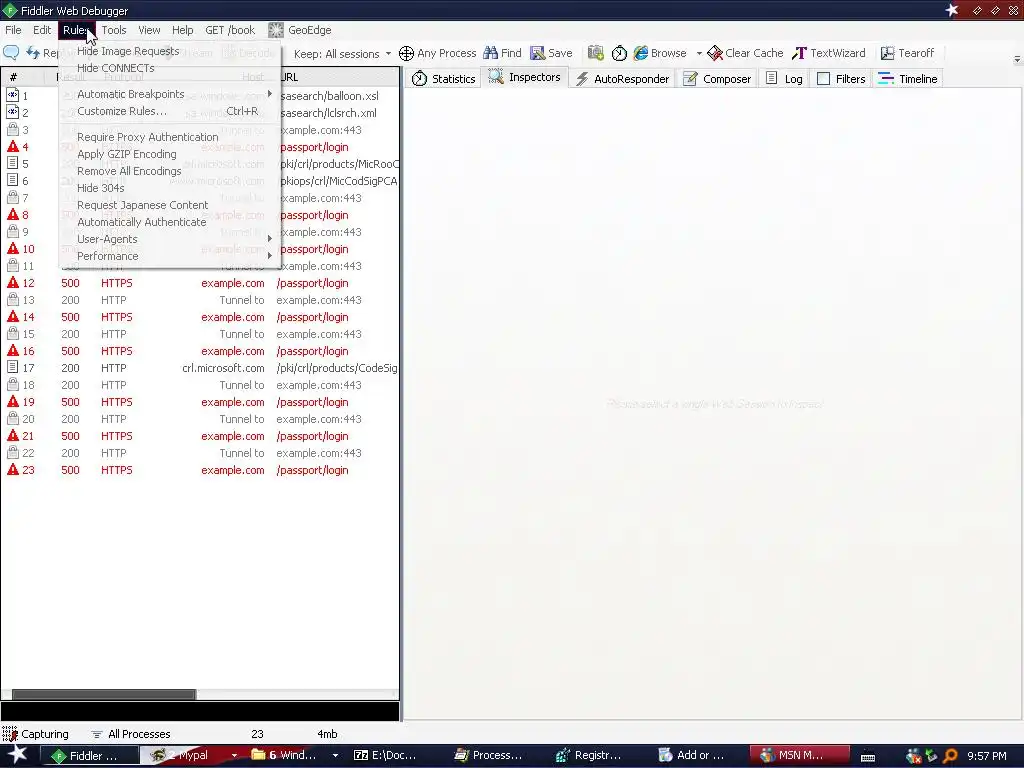
Task: Click the # column header
Action: pos(23,77)
